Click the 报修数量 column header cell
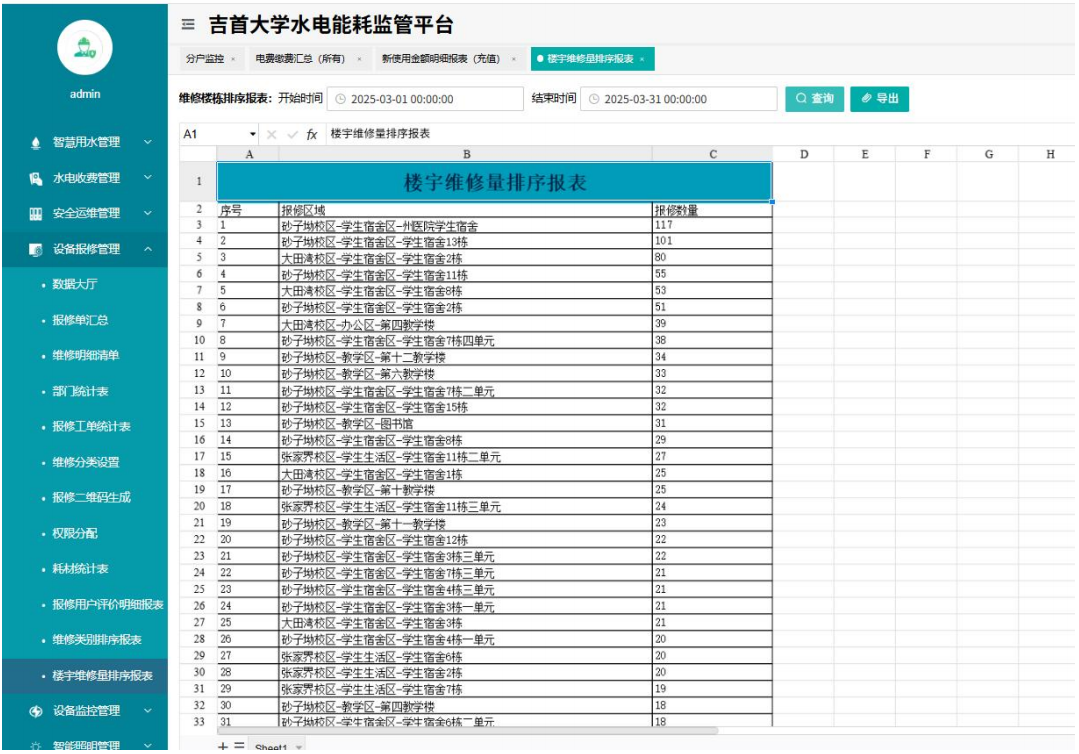 click(x=712, y=210)
